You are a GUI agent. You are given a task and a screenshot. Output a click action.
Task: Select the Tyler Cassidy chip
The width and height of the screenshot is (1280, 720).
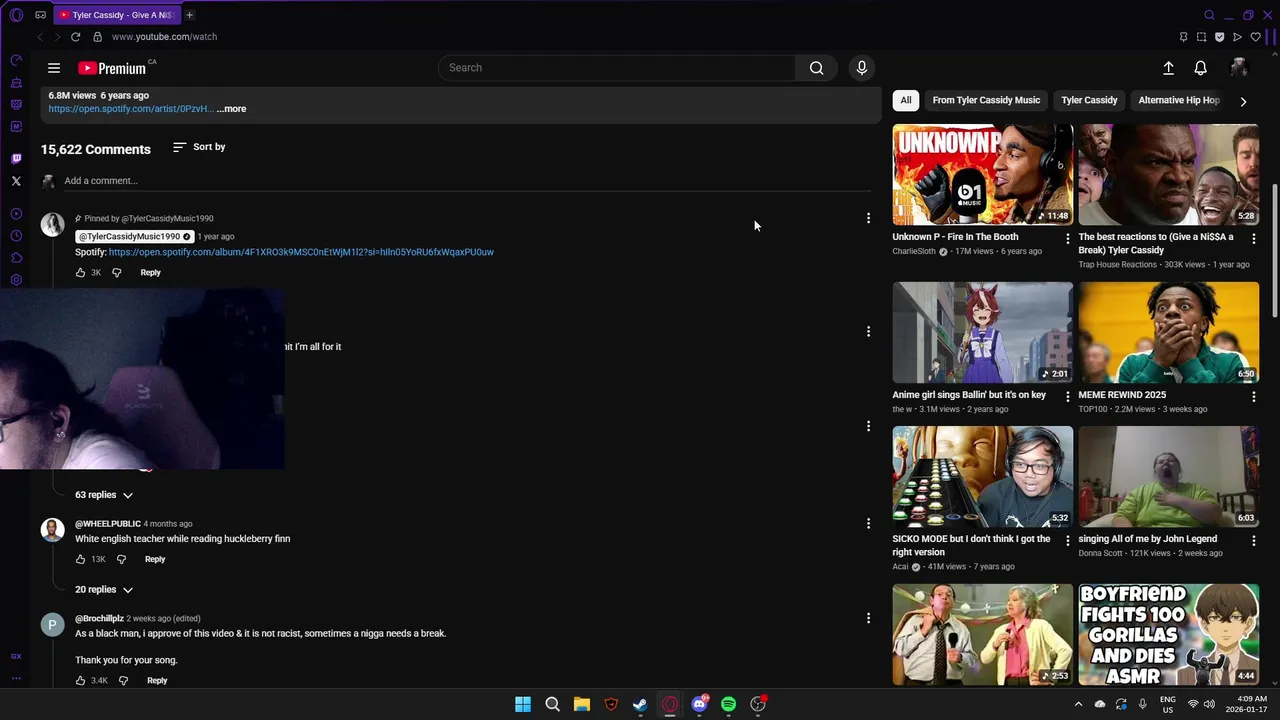coord(1089,100)
